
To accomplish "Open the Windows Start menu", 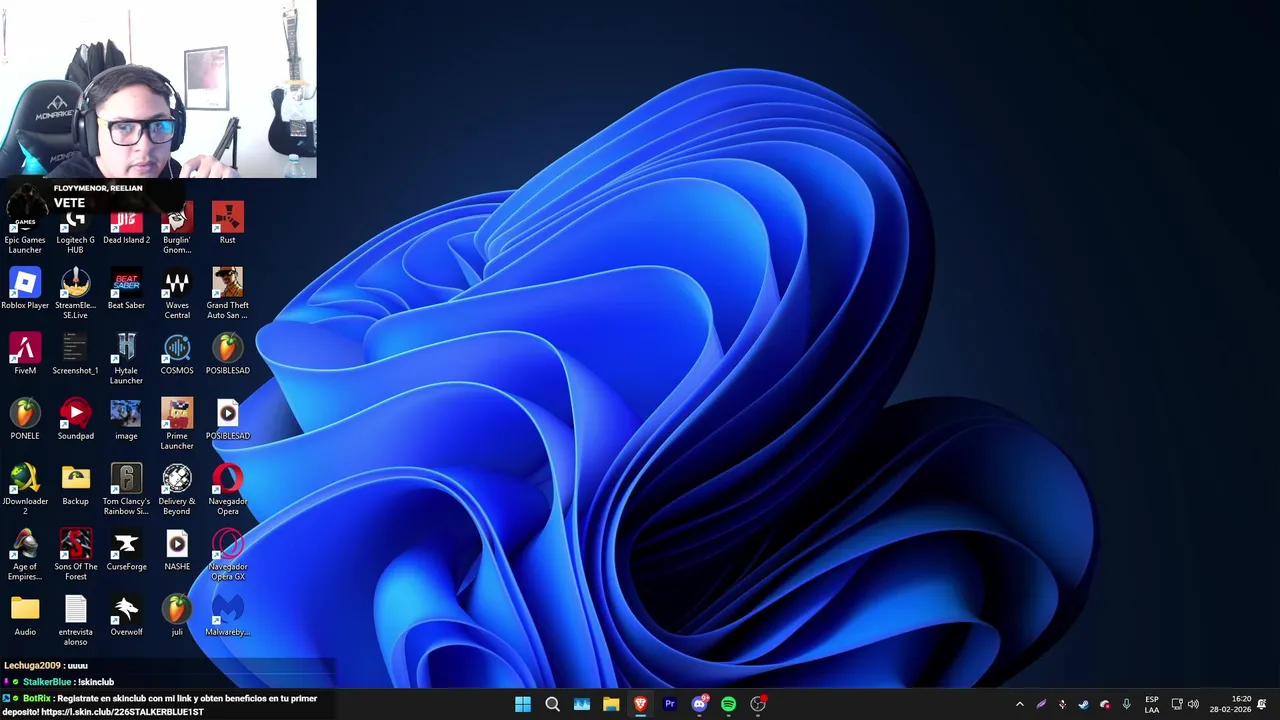I will 523,704.
